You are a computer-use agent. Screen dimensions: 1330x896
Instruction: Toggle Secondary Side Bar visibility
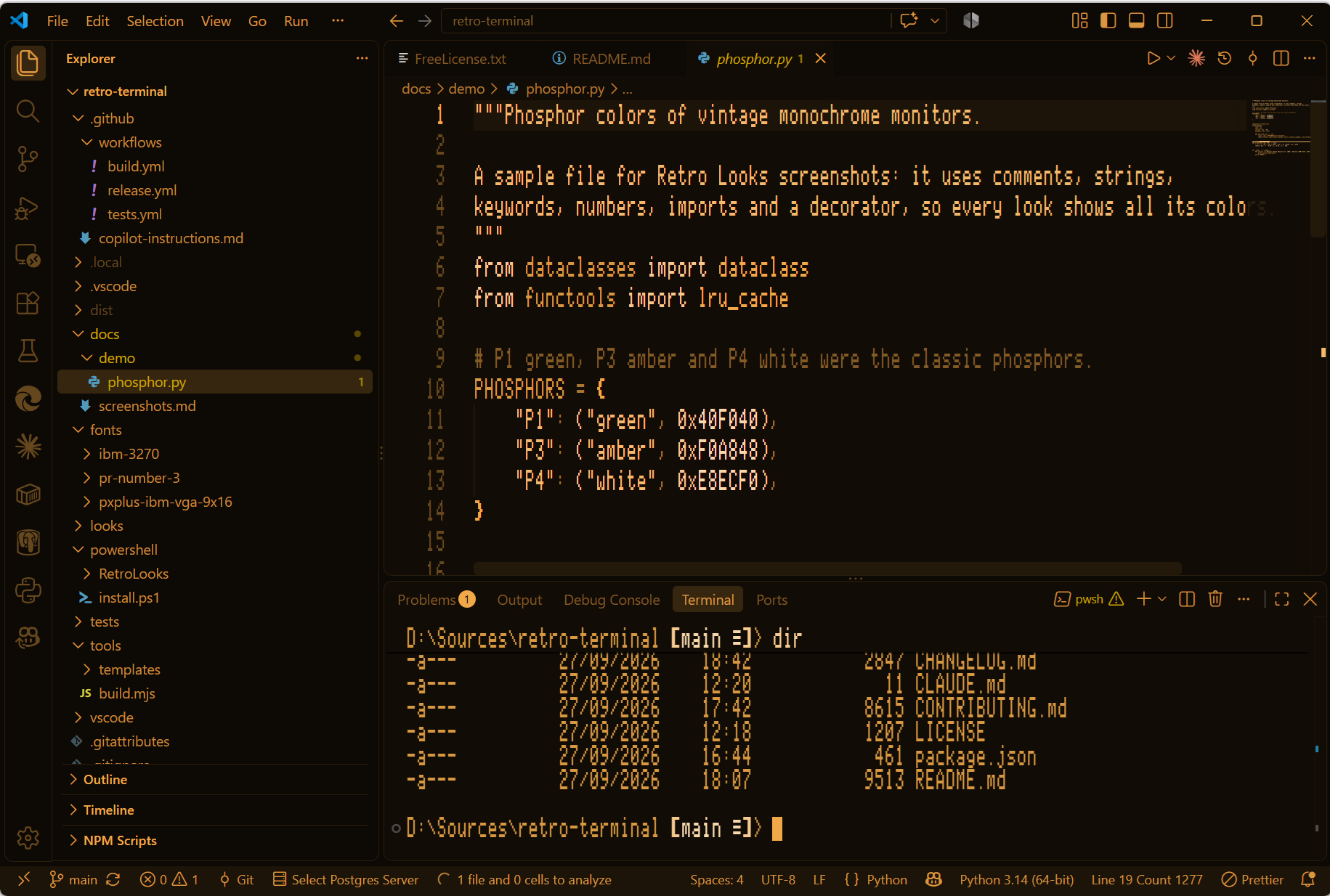click(x=1165, y=20)
